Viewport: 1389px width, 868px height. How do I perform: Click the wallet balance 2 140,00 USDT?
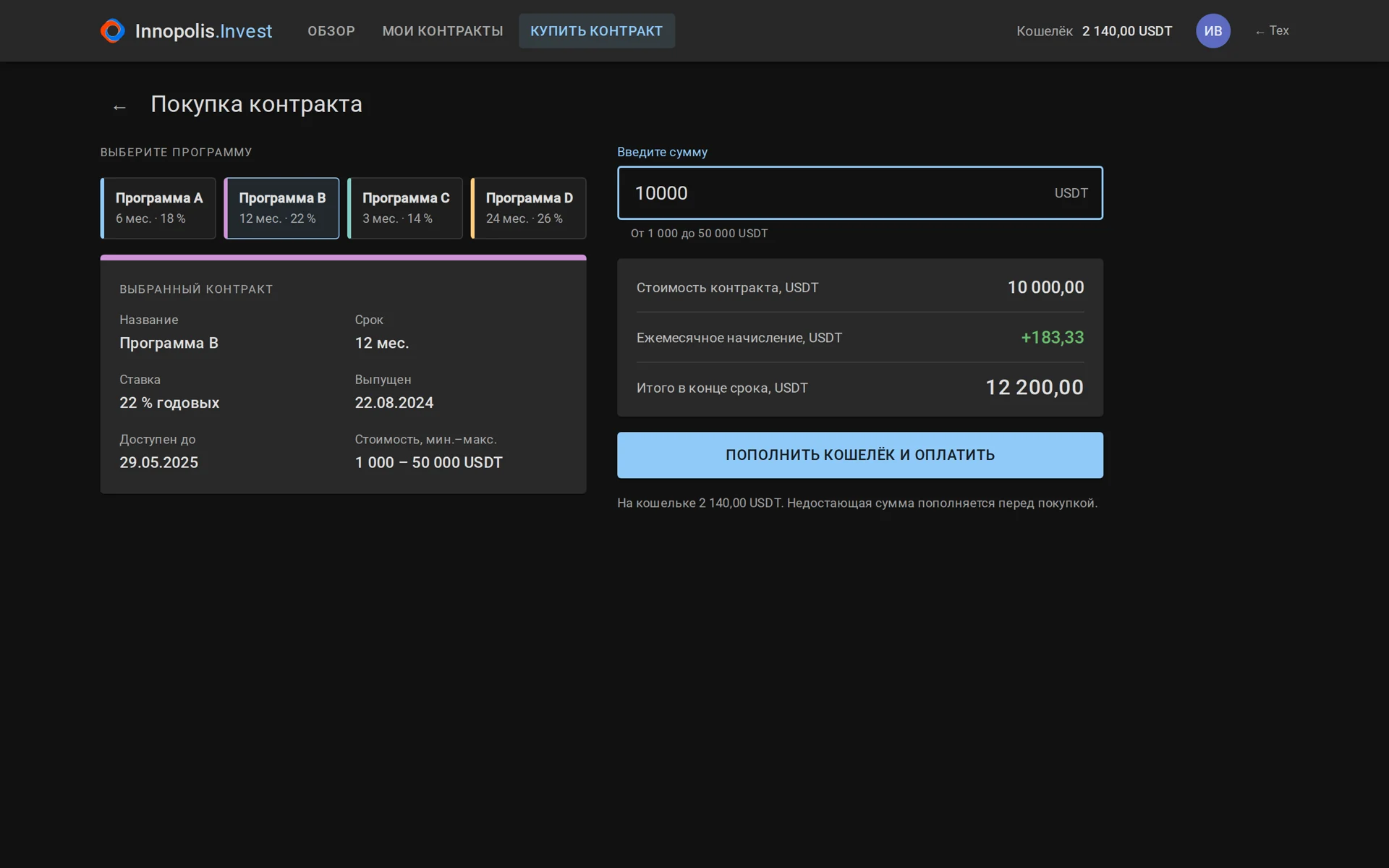1127,31
